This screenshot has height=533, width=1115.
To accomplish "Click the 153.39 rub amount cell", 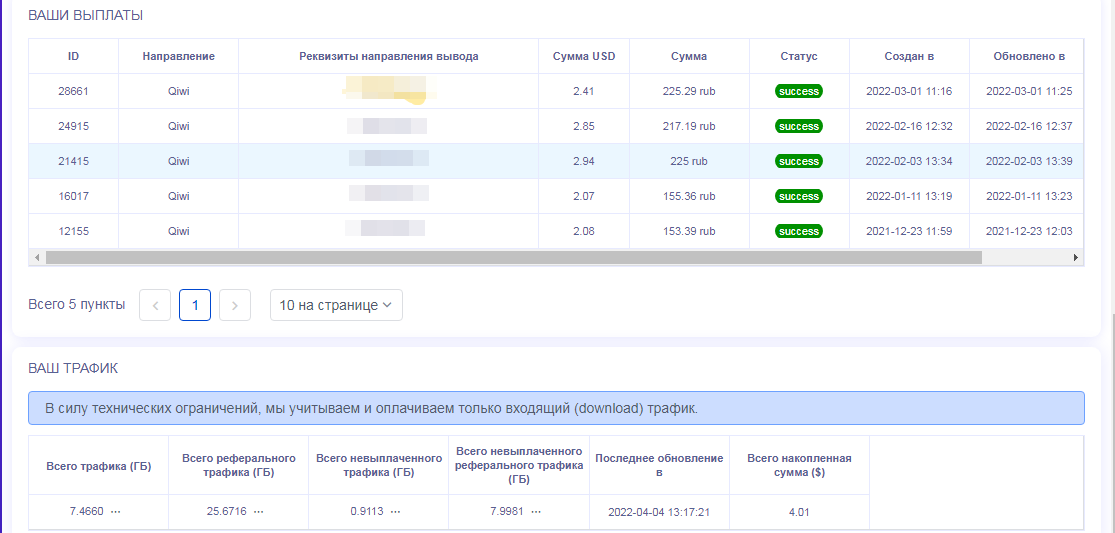I will [689, 232].
